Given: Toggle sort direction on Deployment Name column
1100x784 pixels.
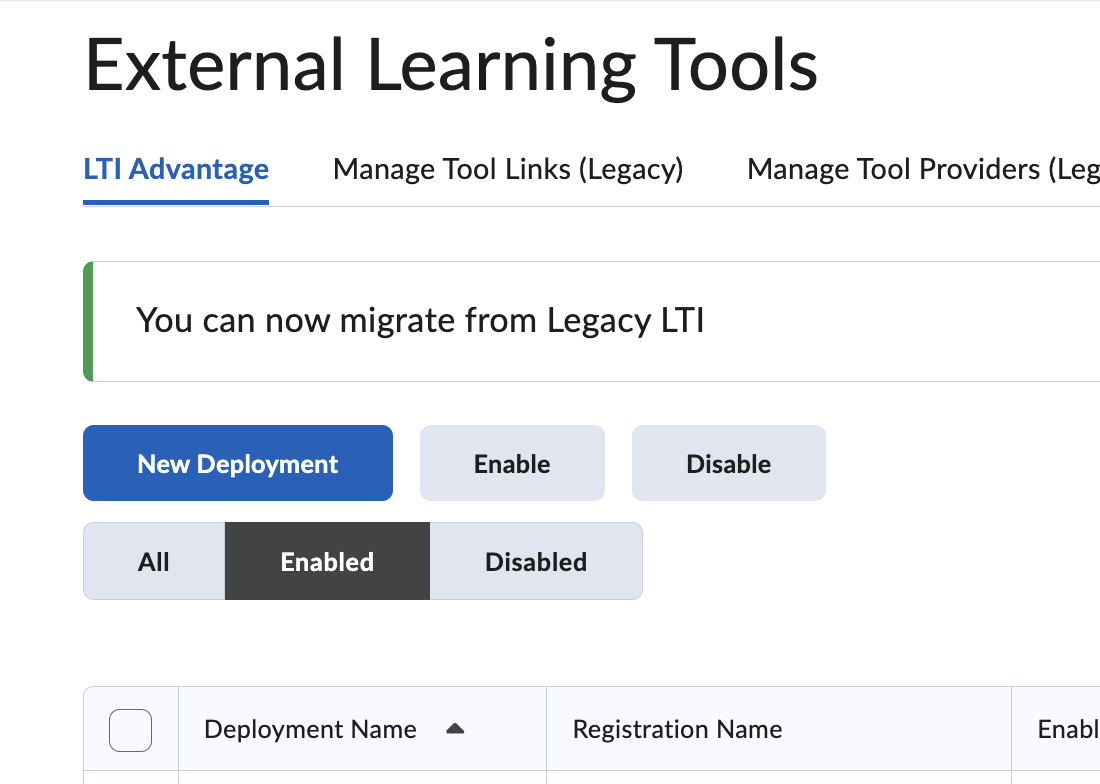Looking at the screenshot, I should (311, 729).
